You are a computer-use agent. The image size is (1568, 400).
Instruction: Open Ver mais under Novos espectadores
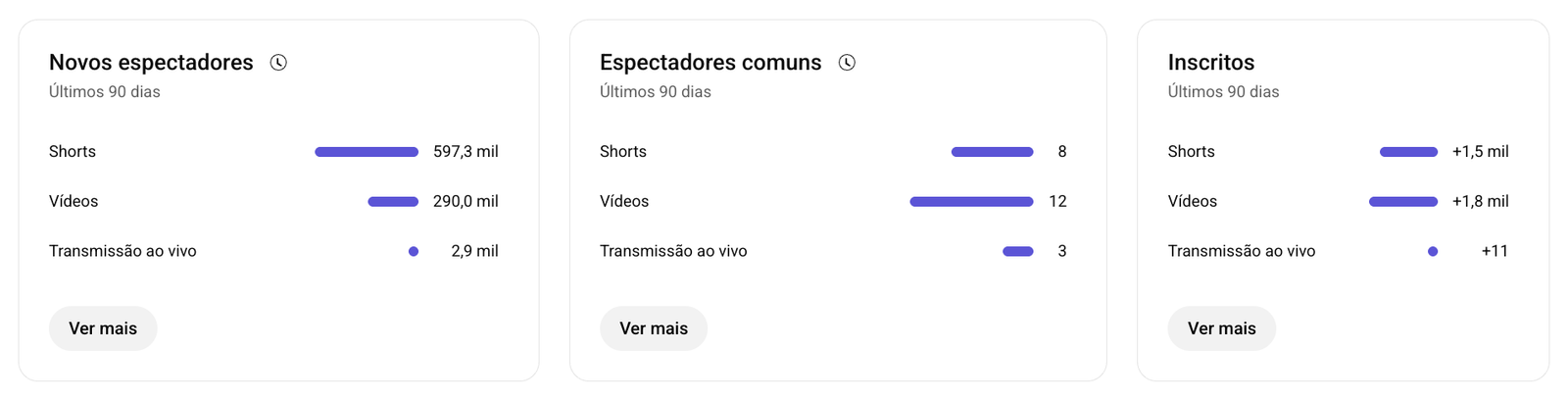tap(103, 328)
